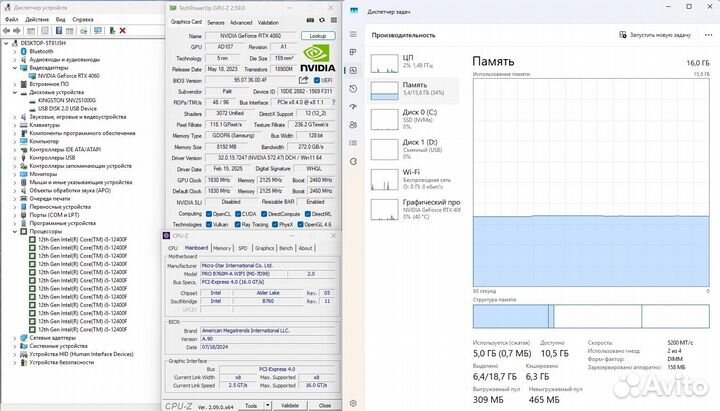Click the GPU-Z refresh icon

click(322, 20)
